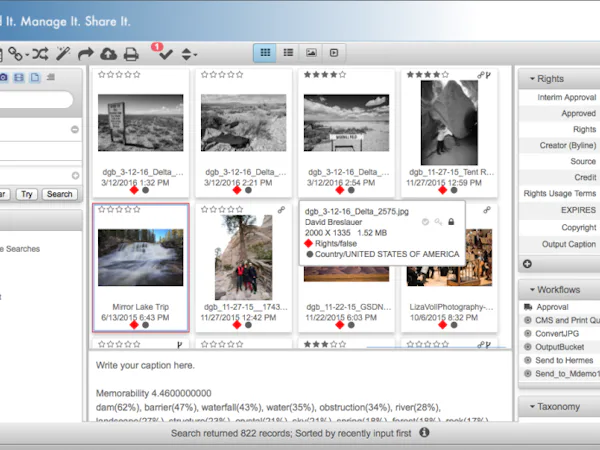Select the Mirror Lake Trip thumbnail

140,258
